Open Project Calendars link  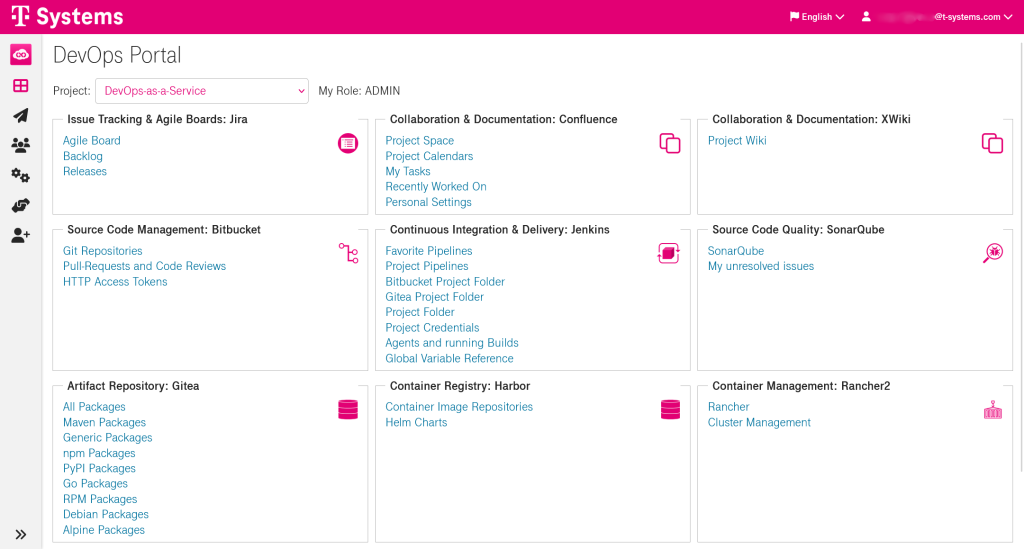(429, 156)
